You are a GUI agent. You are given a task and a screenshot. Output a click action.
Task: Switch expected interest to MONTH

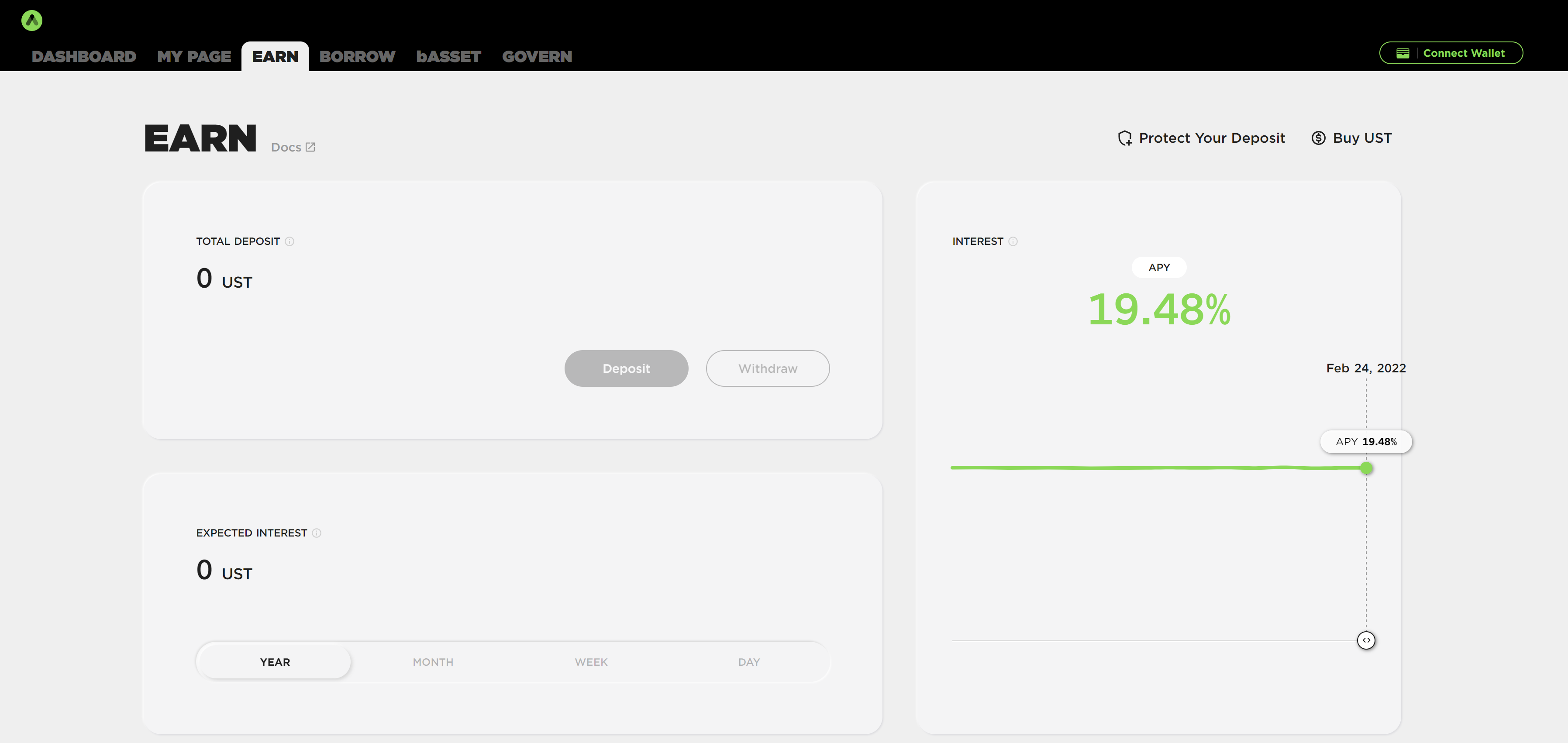point(433,661)
